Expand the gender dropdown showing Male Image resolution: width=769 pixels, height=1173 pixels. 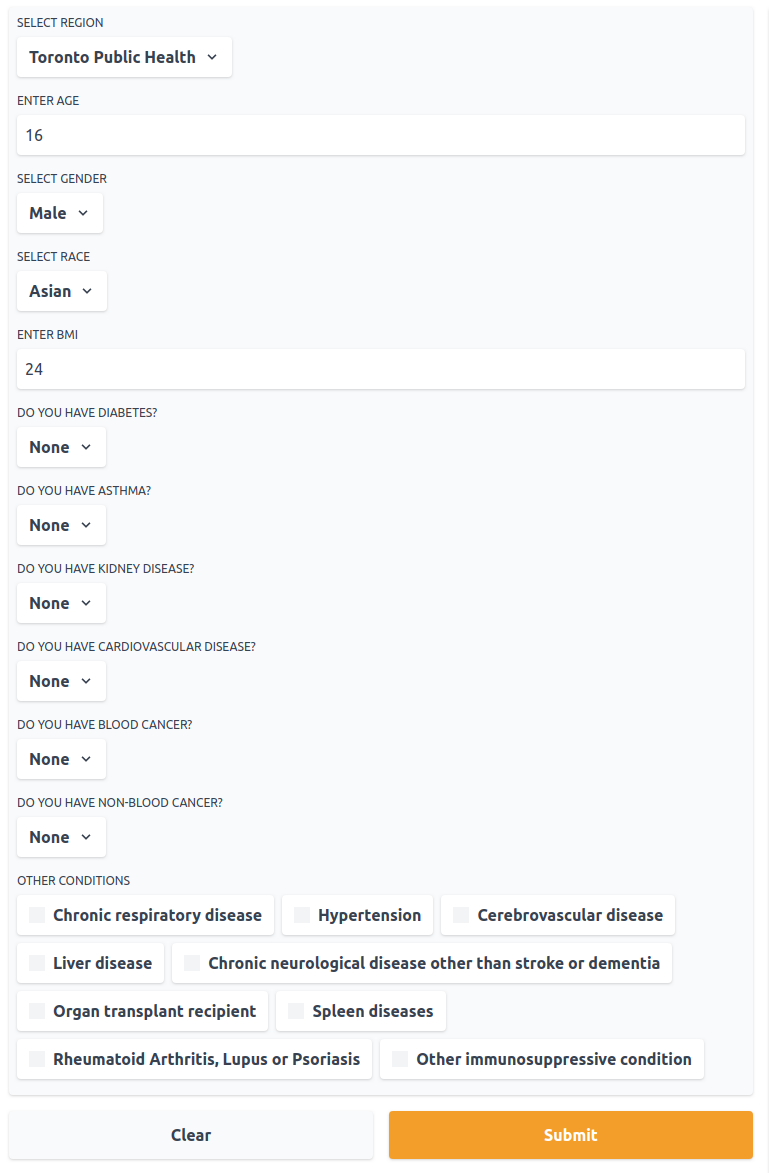[60, 213]
